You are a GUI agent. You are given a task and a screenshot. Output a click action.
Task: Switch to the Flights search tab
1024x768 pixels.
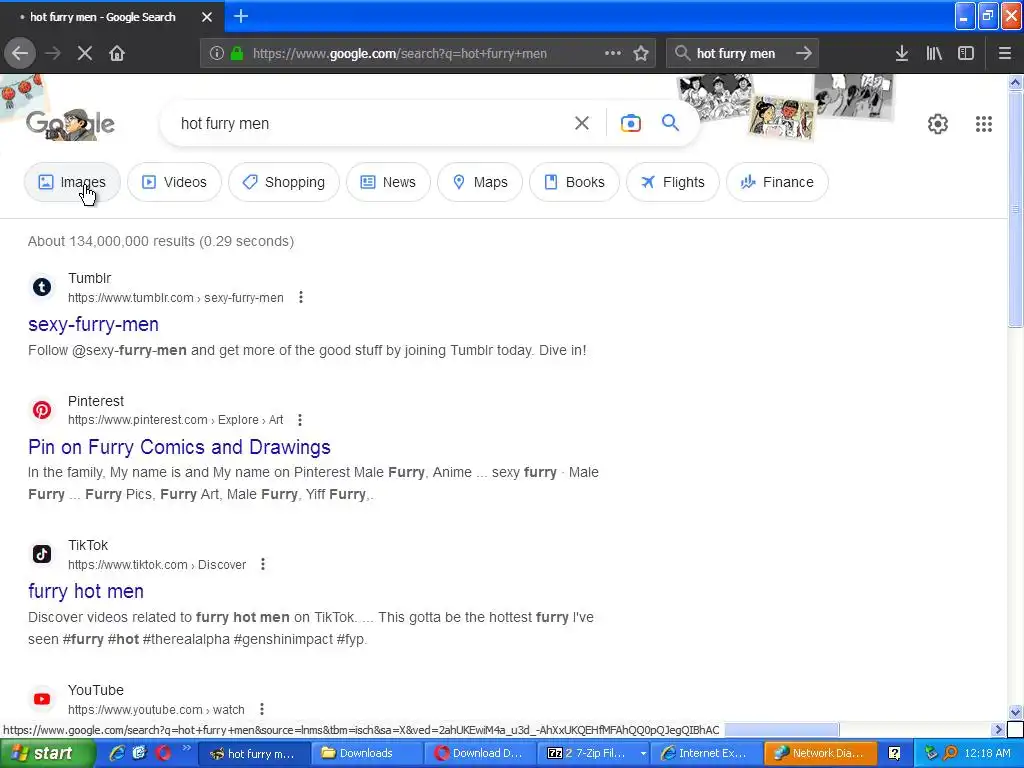coord(673,182)
